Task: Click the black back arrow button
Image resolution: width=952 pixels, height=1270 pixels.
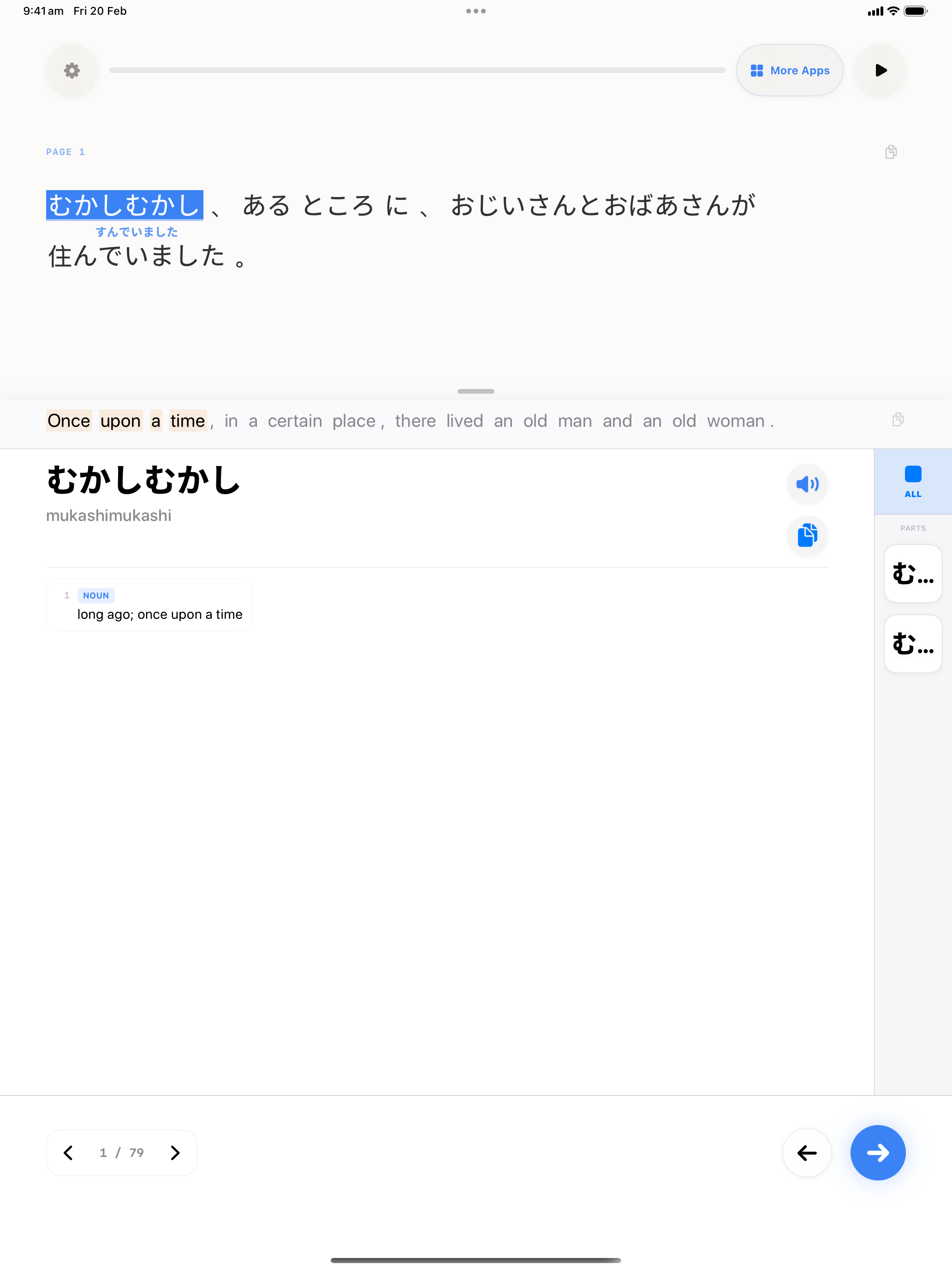Action: (x=806, y=1153)
